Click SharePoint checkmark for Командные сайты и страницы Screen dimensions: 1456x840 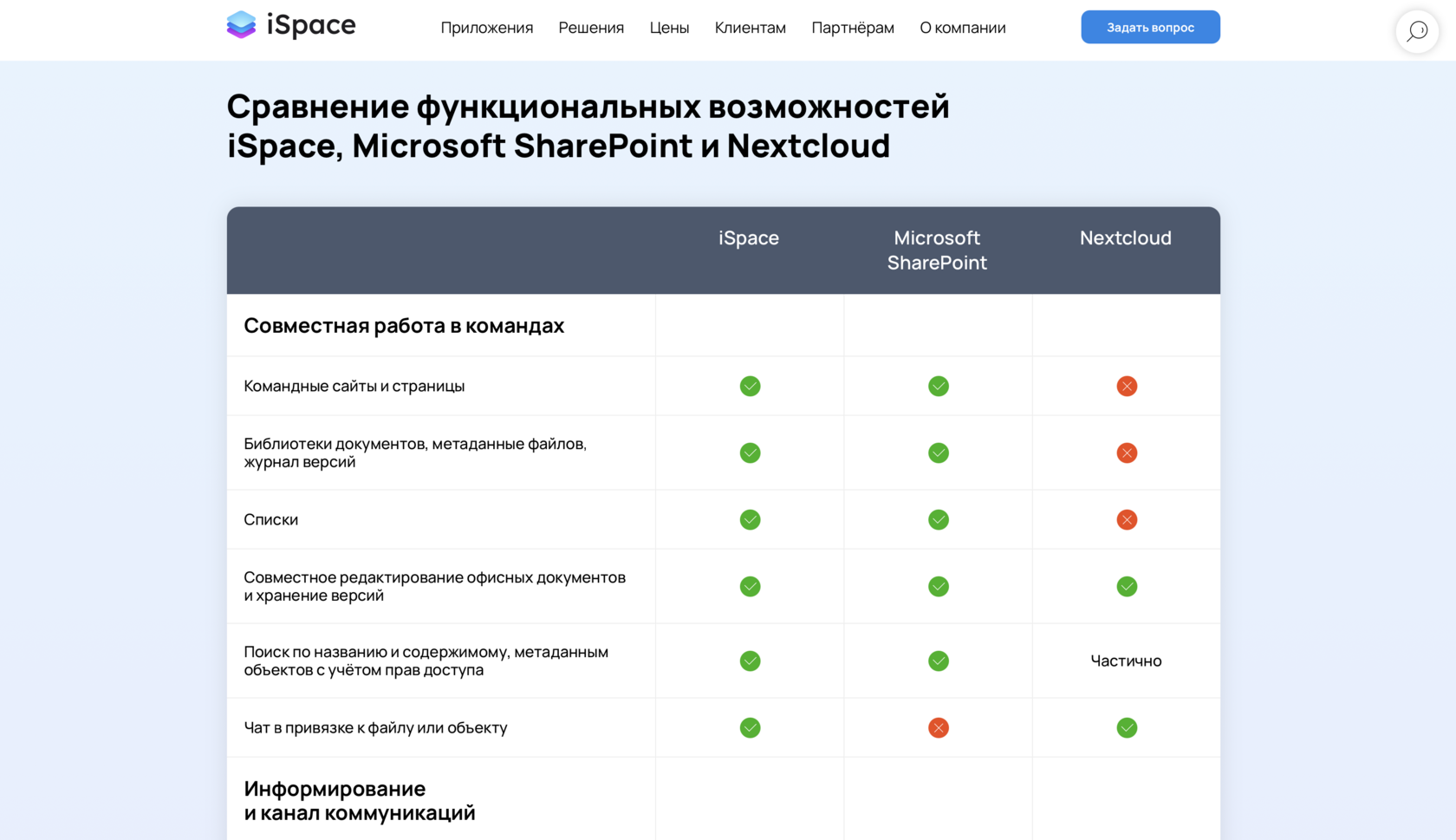click(938, 386)
